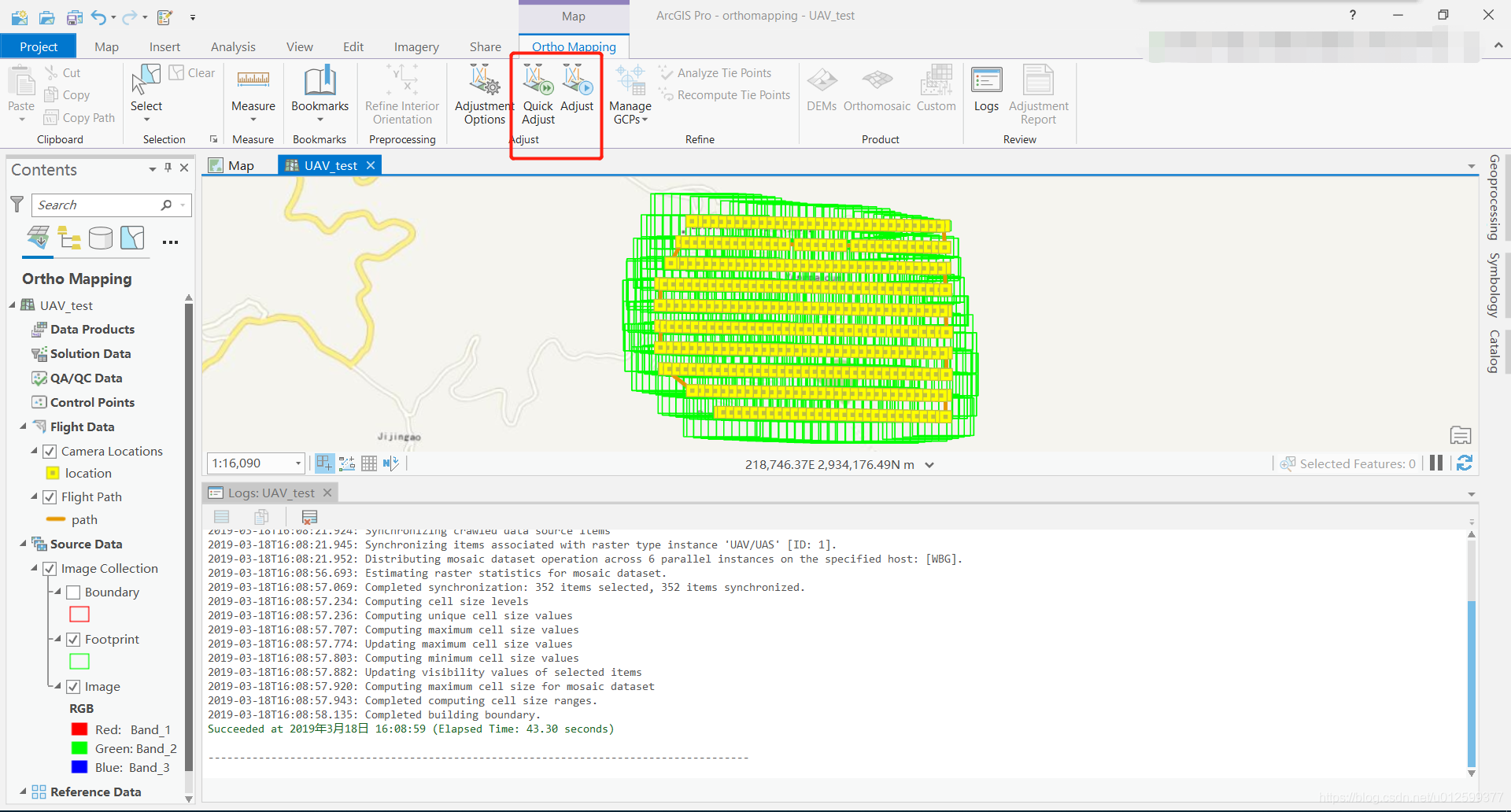Screen dimensions: 1511x812
Task: Collapse the Source Data group
Action: [23, 543]
